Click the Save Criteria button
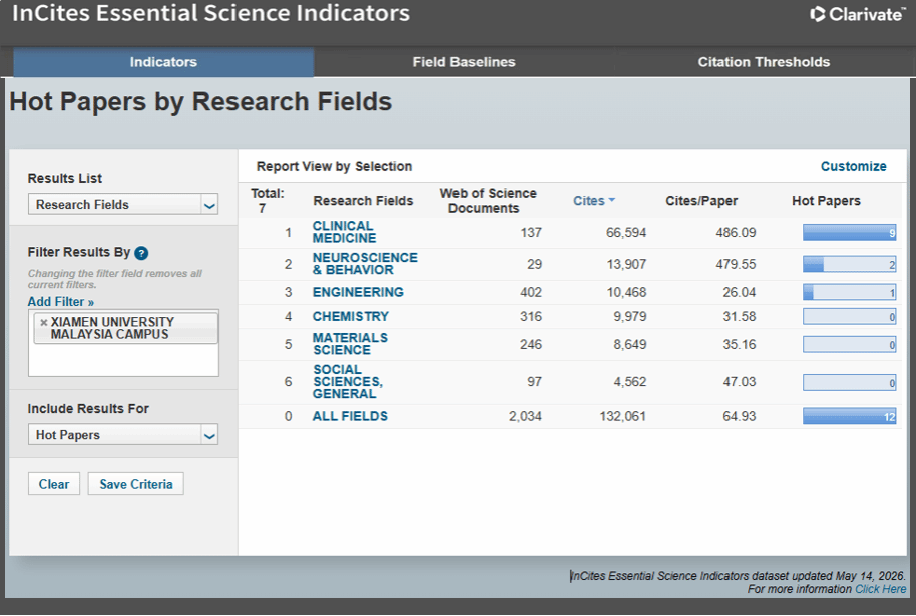The width and height of the screenshot is (916, 616). point(136,484)
